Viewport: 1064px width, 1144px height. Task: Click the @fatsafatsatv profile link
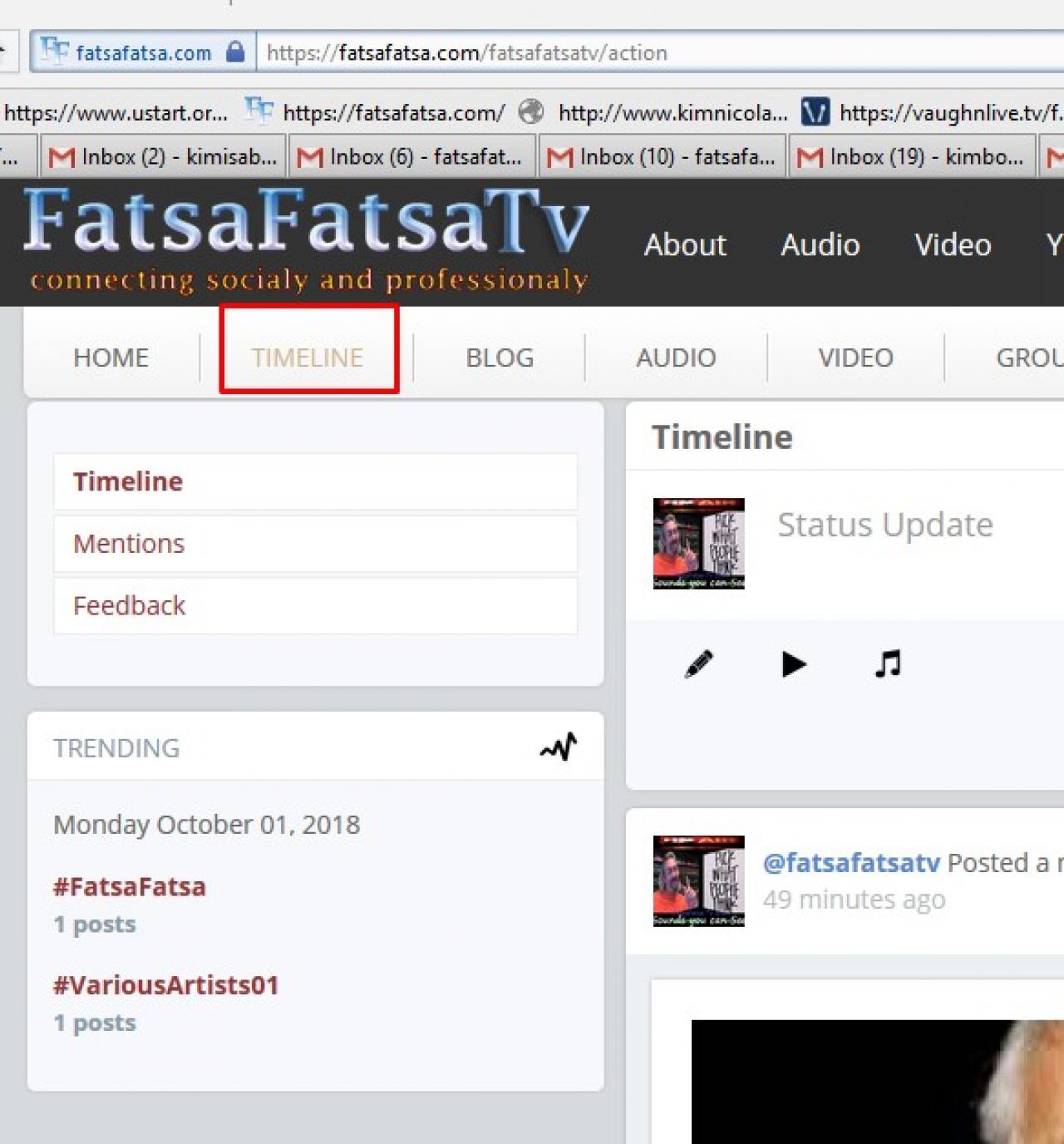[x=851, y=863]
